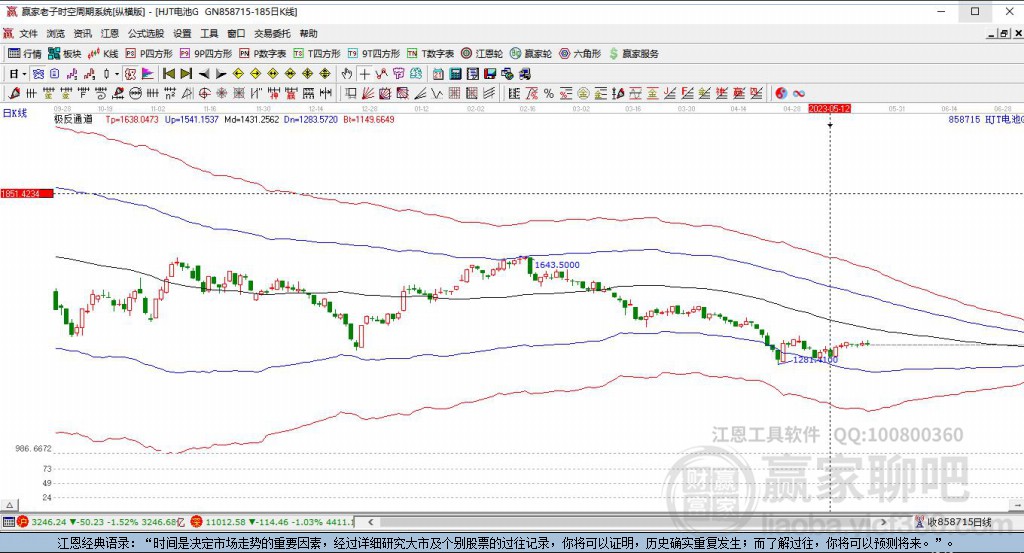The height and width of the screenshot is (553, 1024).
Task: Jump to first bar with skip-start arrow
Action: point(168,74)
